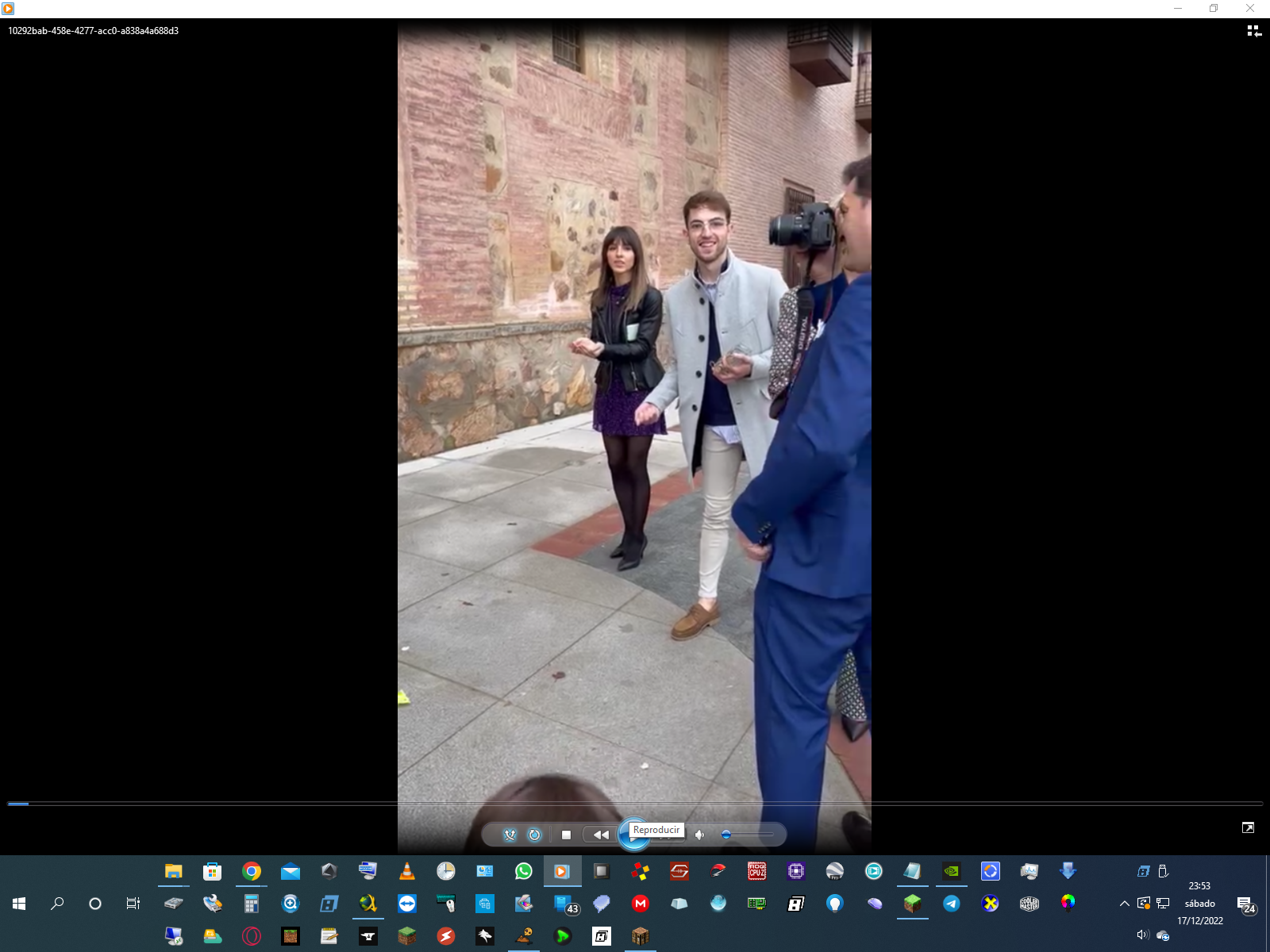Open TeamViewer from the taskbar
The width and height of the screenshot is (1270, 952).
407,904
